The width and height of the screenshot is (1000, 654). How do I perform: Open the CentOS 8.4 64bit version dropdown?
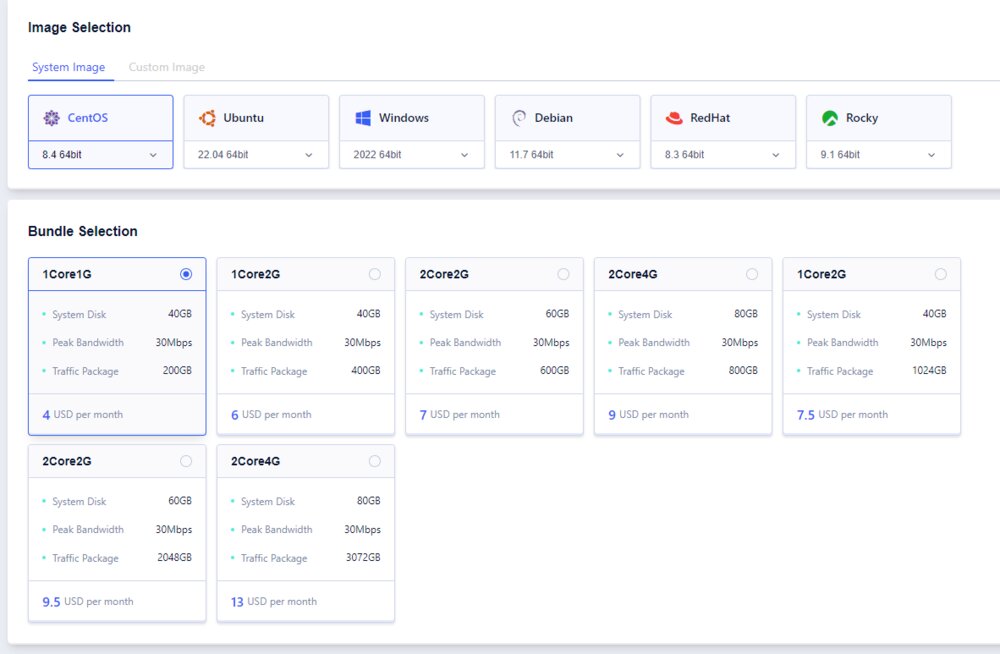pyautogui.click(x=100, y=154)
